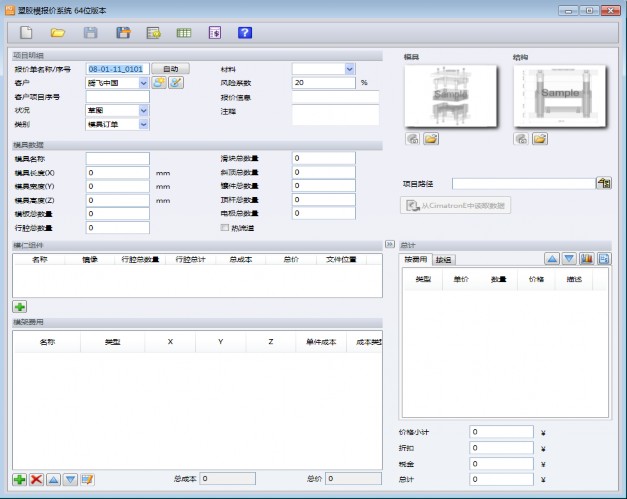Expand the 状况 dropdown
The image size is (627, 499).
point(144,110)
